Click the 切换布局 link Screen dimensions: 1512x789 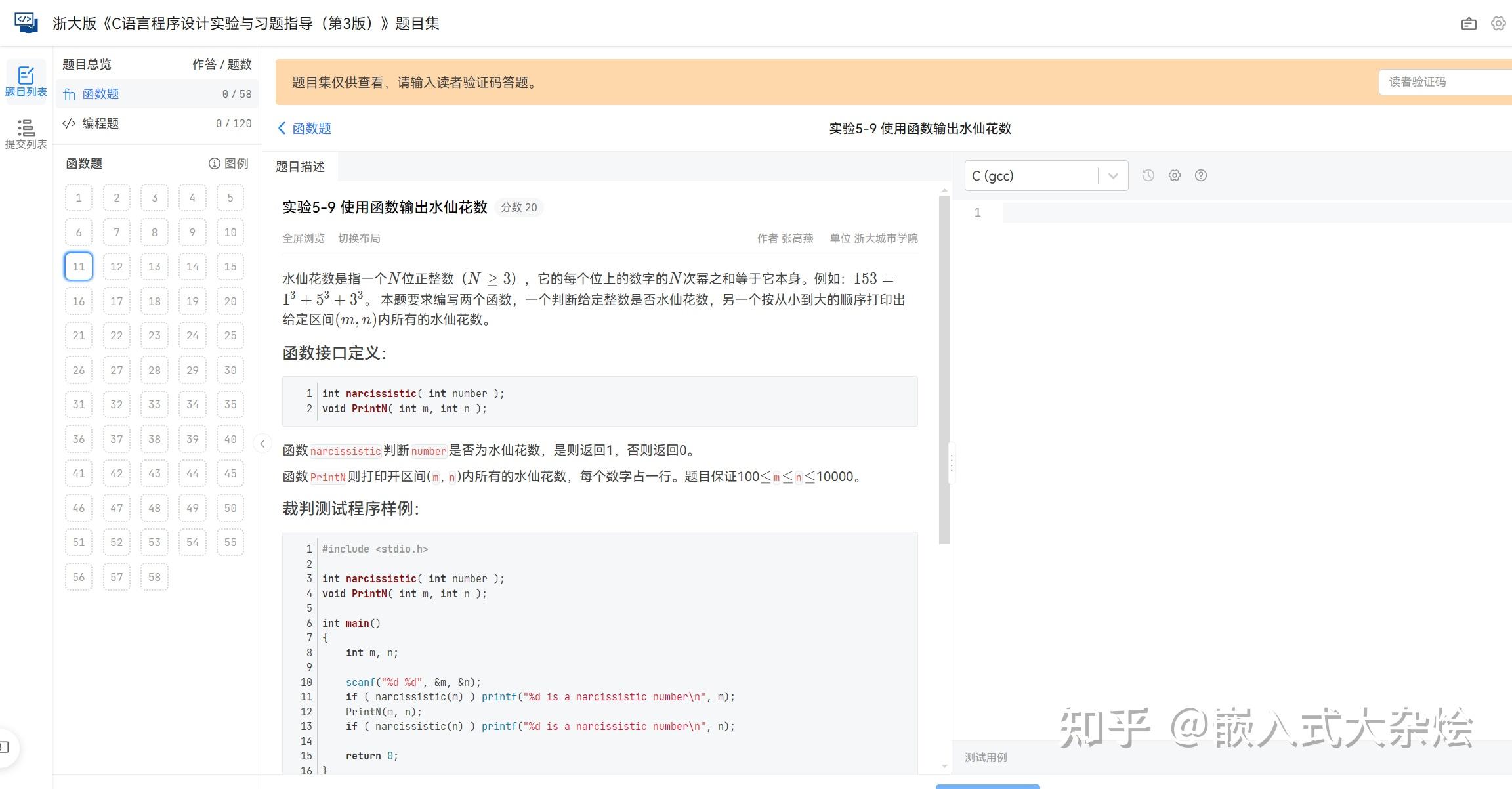(359, 238)
